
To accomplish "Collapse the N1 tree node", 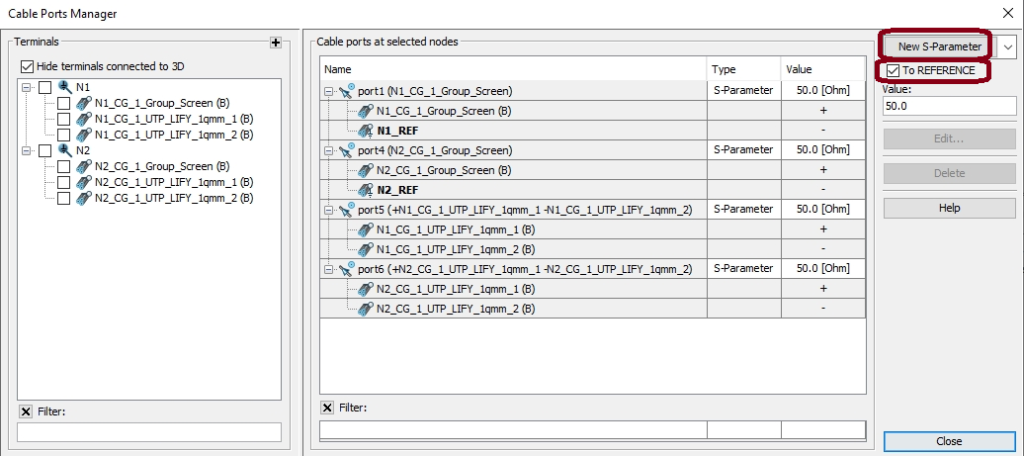I will pos(26,87).
